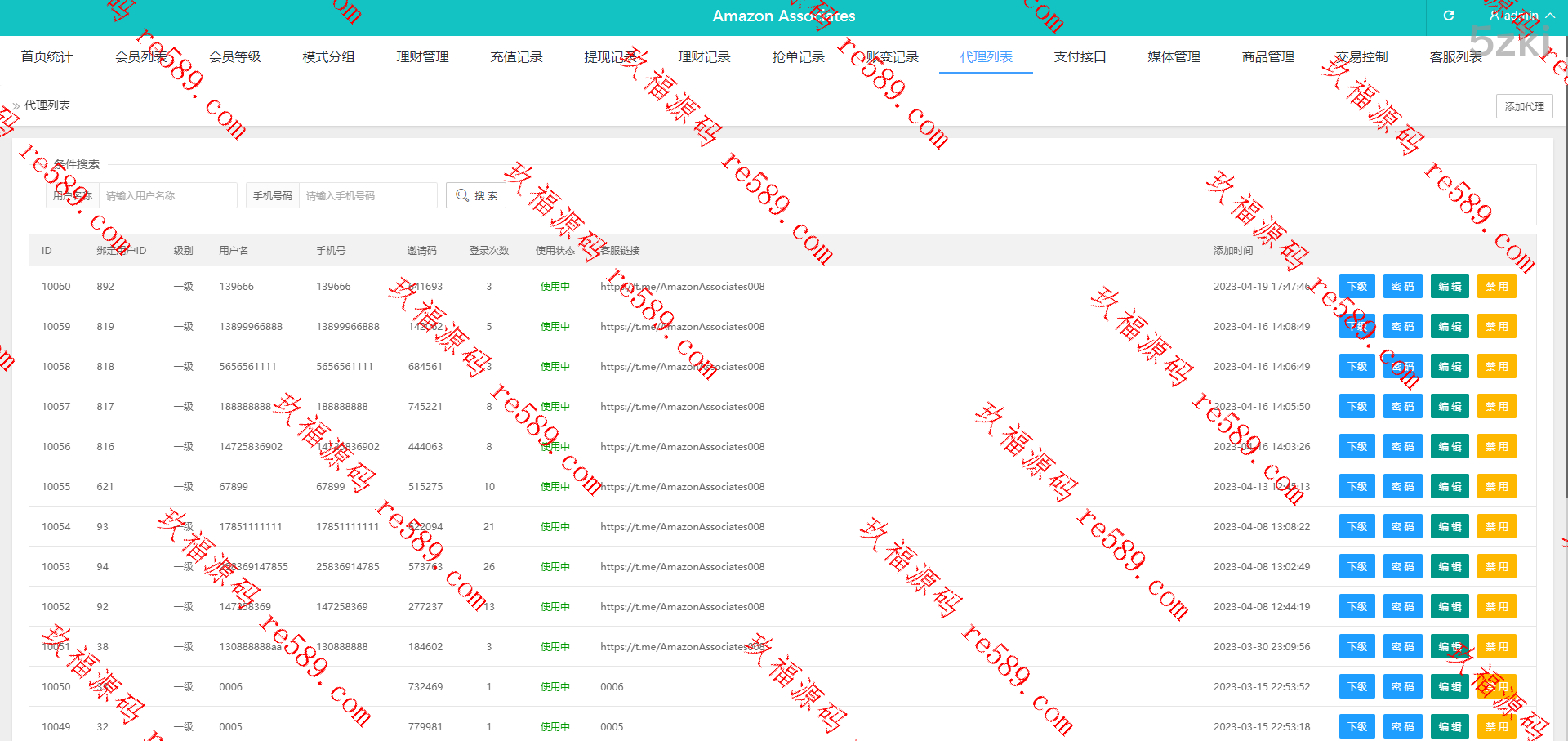Click 密码 button for agent 10057
This screenshot has width=1568, height=741.
click(1402, 407)
